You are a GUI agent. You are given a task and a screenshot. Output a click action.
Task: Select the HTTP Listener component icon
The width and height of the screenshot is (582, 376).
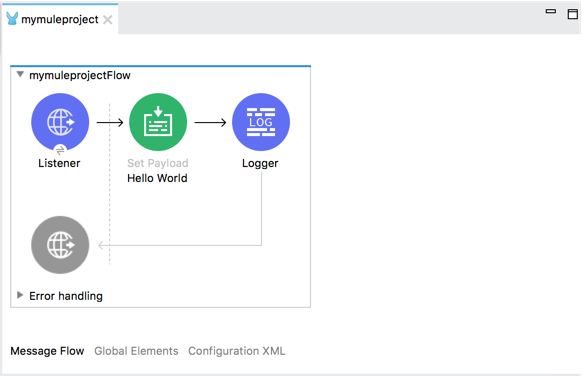(60, 122)
